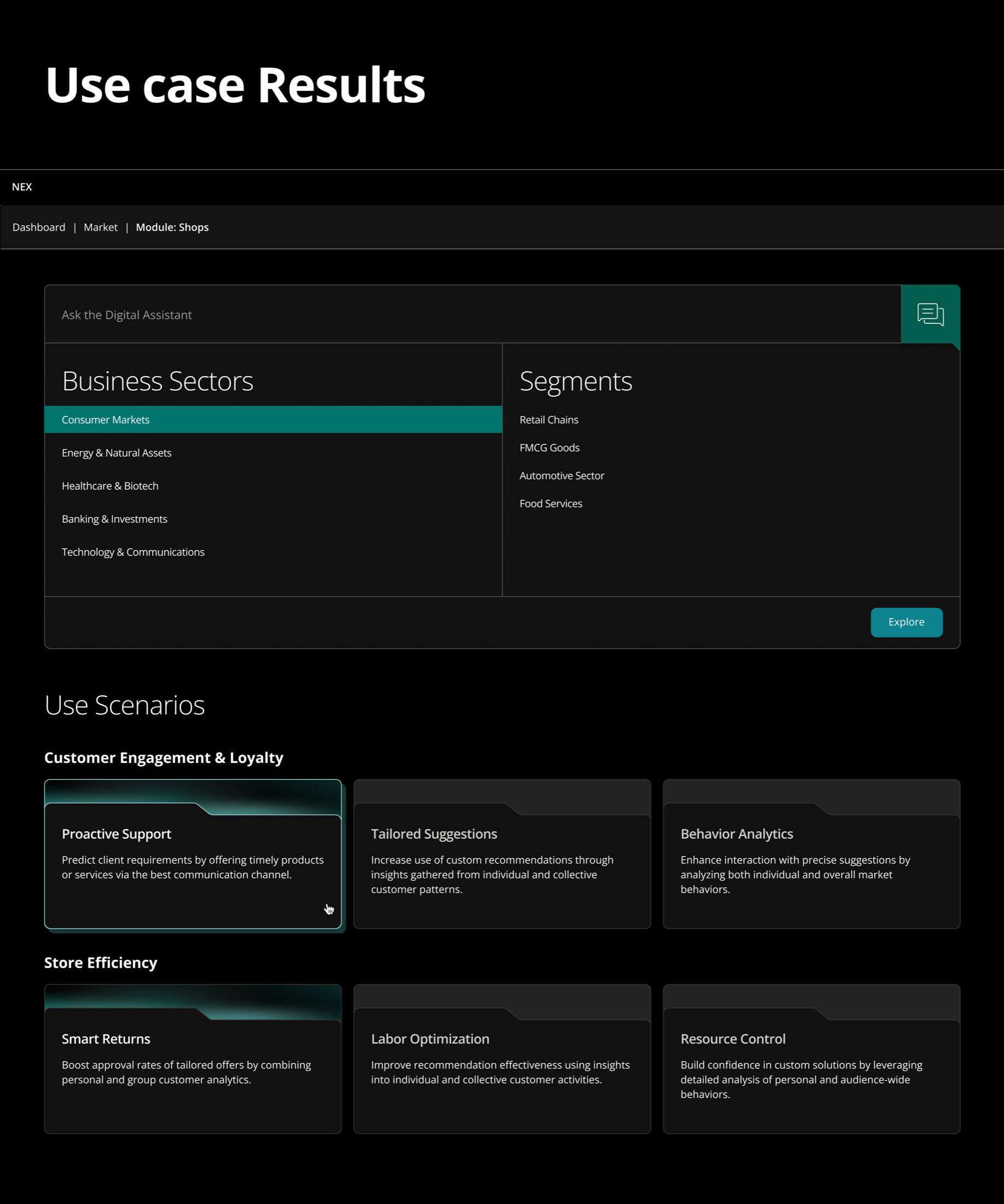Pick Automotive Sector segment
This screenshot has height=1204, width=1004.
click(562, 475)
